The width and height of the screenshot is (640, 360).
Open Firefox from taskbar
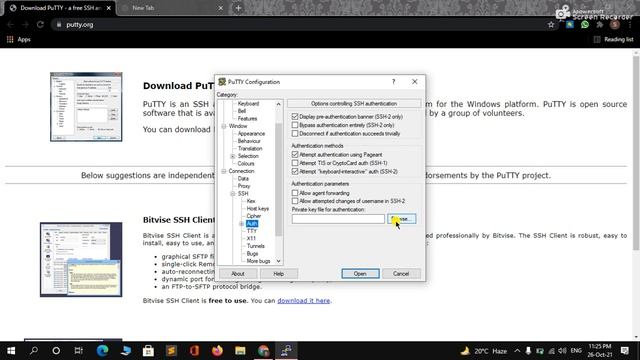[218, 351]
